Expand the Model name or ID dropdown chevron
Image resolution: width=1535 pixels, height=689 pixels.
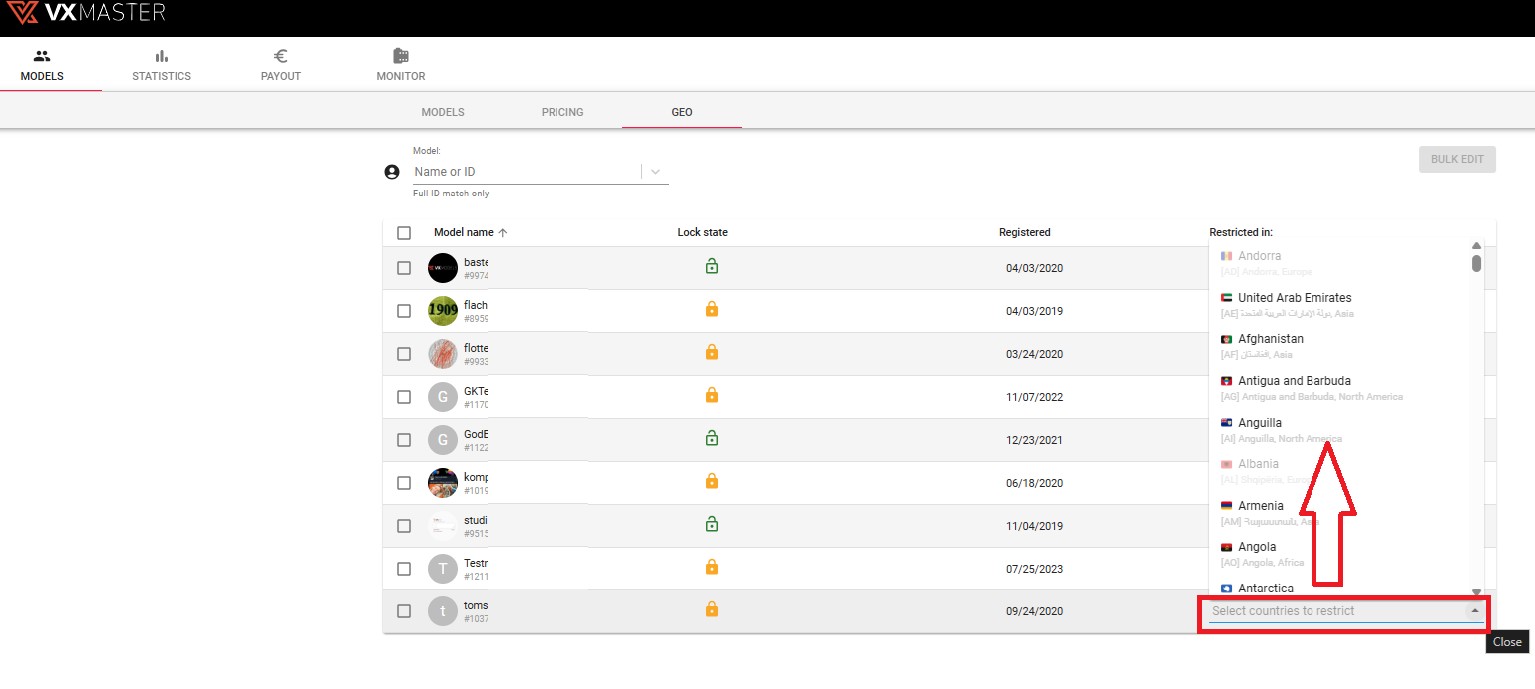[656, 172]
